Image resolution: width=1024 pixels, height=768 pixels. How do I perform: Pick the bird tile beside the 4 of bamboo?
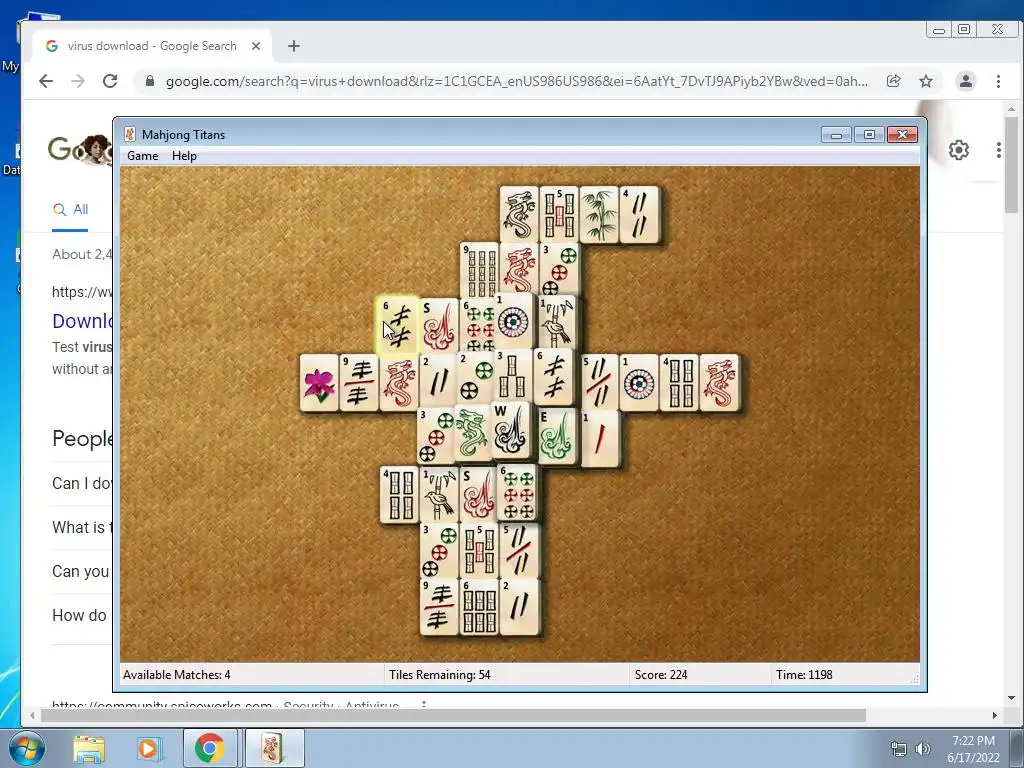coord(440,494)
